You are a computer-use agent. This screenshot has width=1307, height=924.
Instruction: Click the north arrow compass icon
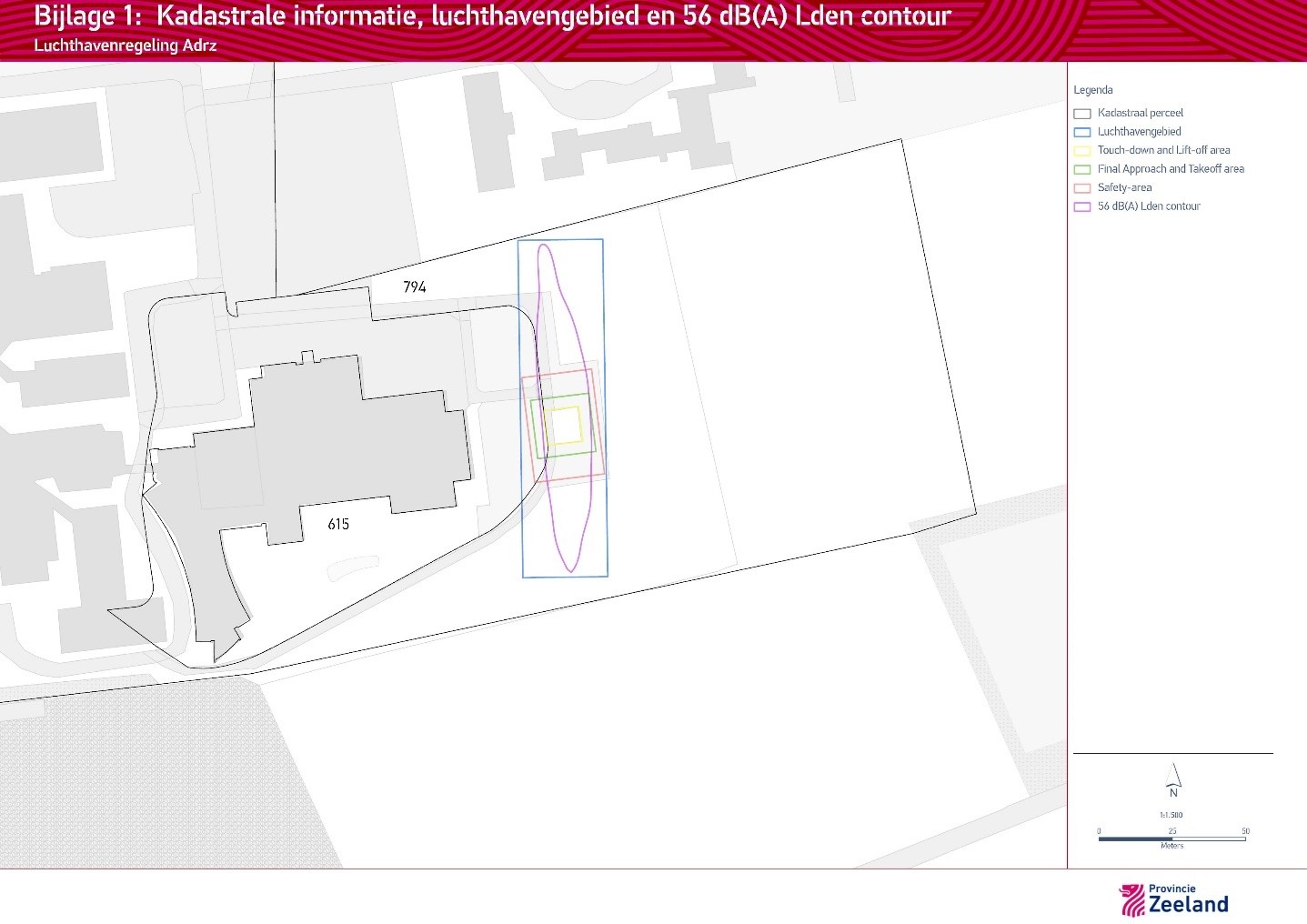(x=1173, y=780)
